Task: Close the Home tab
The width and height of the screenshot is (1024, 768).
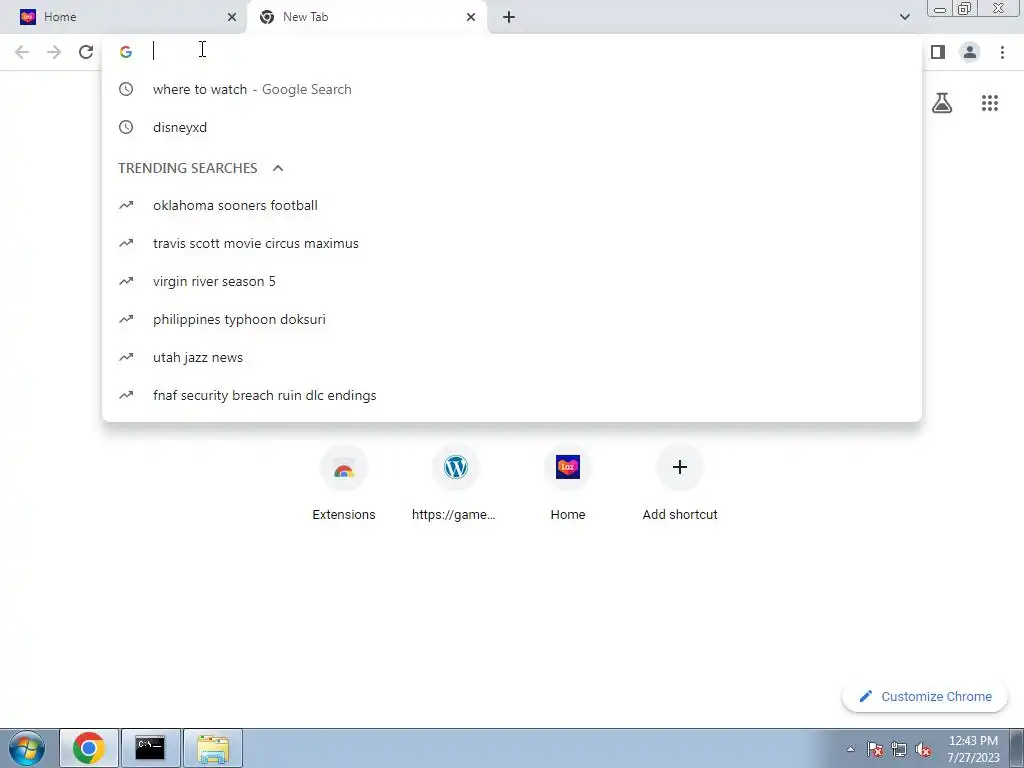Action: point(232,17)
